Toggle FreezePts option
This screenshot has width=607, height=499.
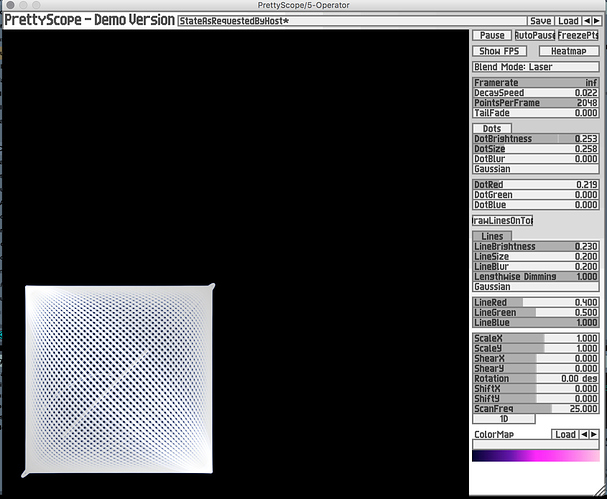tap(578, 35)
